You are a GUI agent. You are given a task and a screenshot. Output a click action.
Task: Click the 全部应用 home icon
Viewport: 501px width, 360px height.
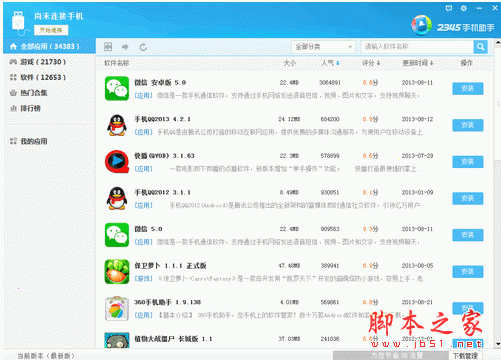[x=13, y=46]
